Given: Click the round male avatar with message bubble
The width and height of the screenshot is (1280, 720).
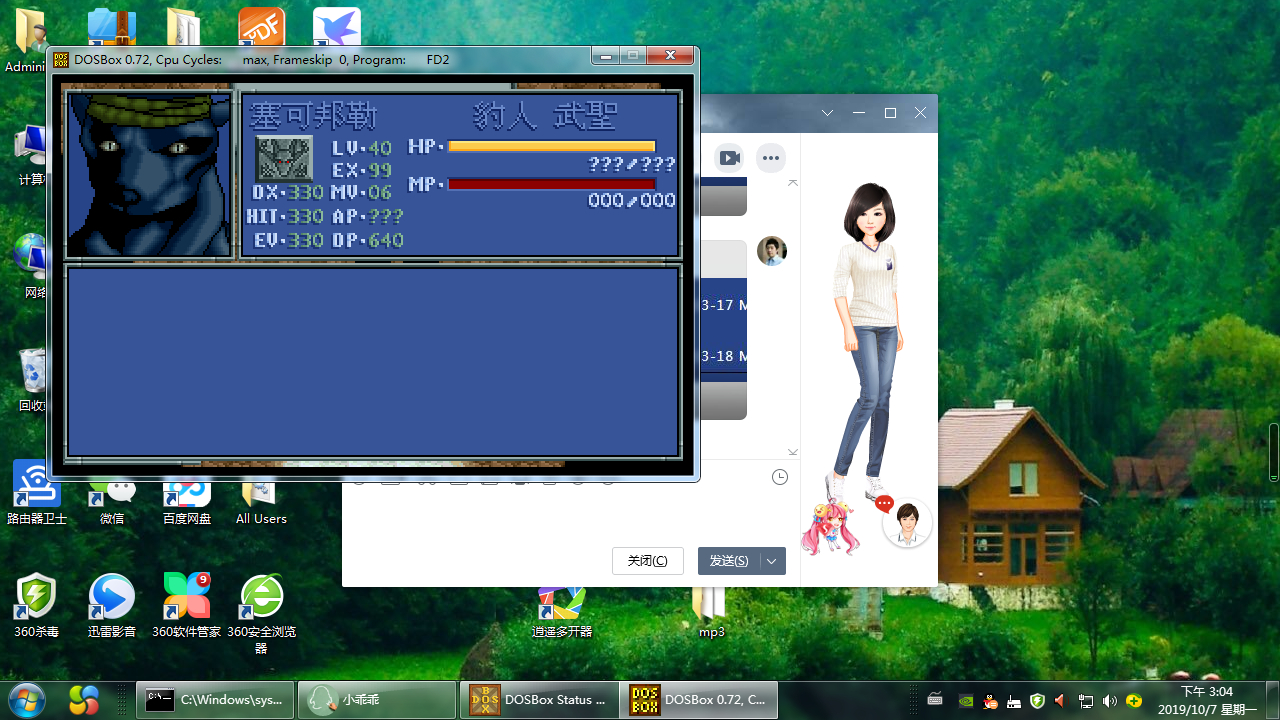Looking at the screenshot, I should click(907, 522).
